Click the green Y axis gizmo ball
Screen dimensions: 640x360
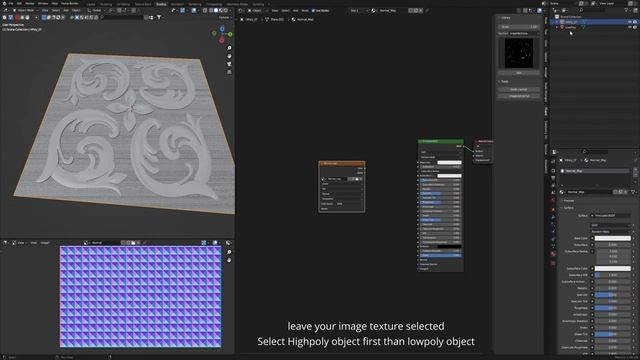click(230, 34)
